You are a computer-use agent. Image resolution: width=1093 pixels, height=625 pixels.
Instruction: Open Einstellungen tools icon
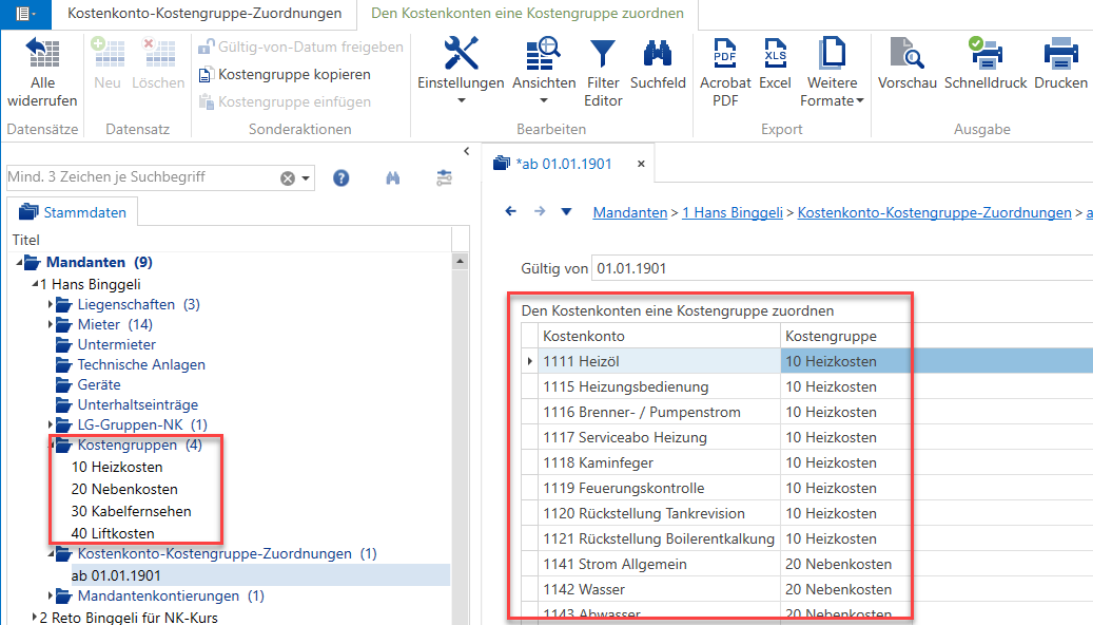tap(461, 54)
